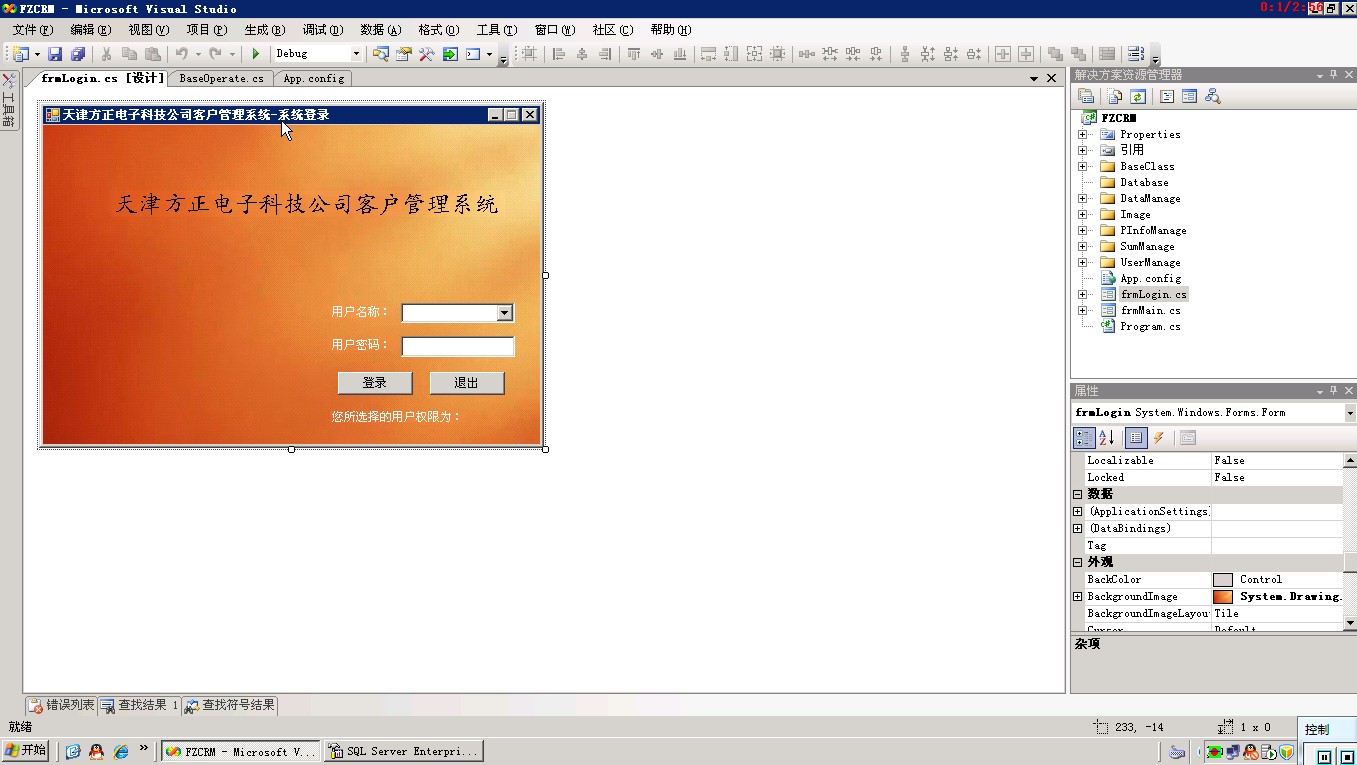The width and height of the screenshot is (1357, 765).
Task: Click the Paste clipboard icon
Action: 152,54
